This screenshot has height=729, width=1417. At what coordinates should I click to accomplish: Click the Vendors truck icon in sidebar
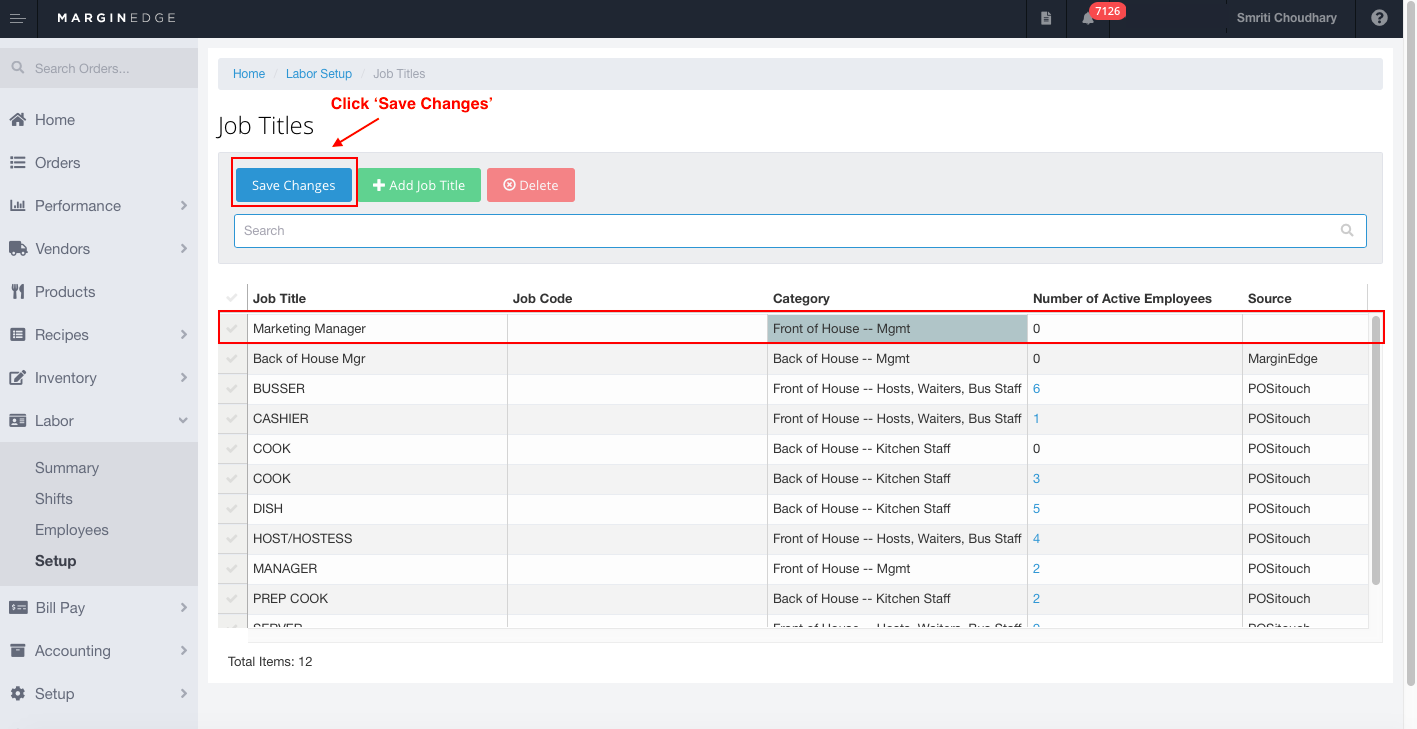(x=17, y=249)
